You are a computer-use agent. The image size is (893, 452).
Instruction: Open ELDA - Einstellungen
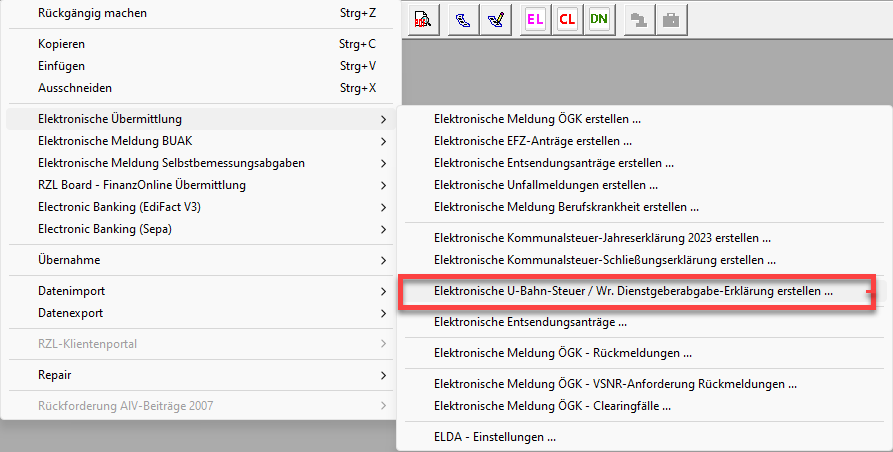click(494, 437)
